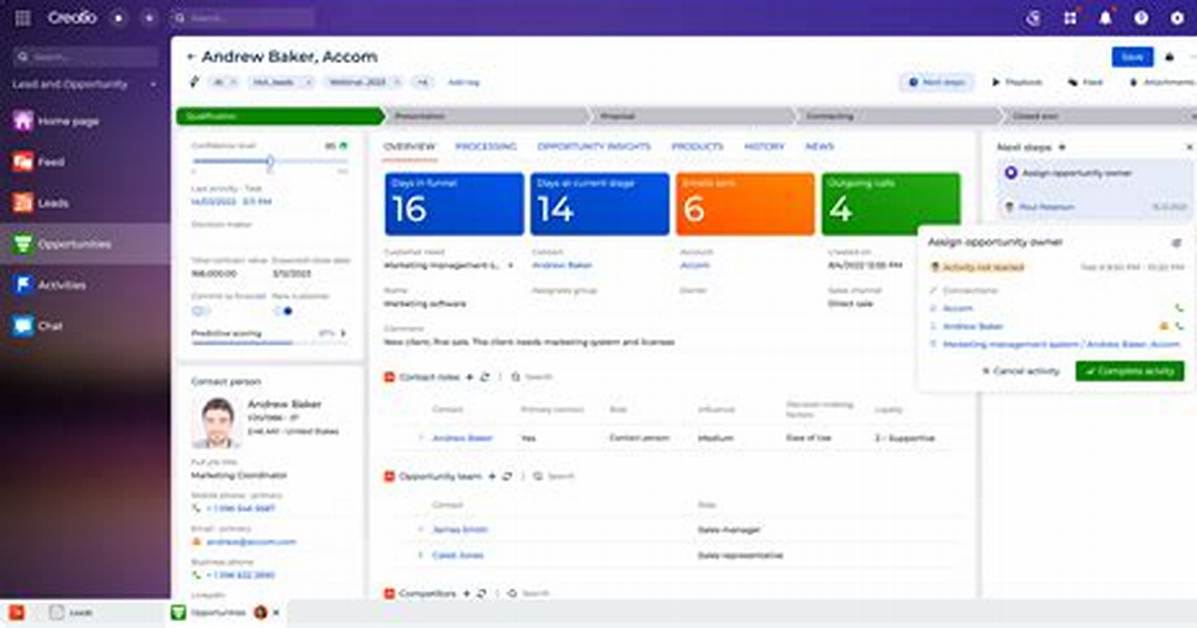Viewport: 1197px width, 628px height.
Task: Switch to the News tab
Action: coord(820,147)
